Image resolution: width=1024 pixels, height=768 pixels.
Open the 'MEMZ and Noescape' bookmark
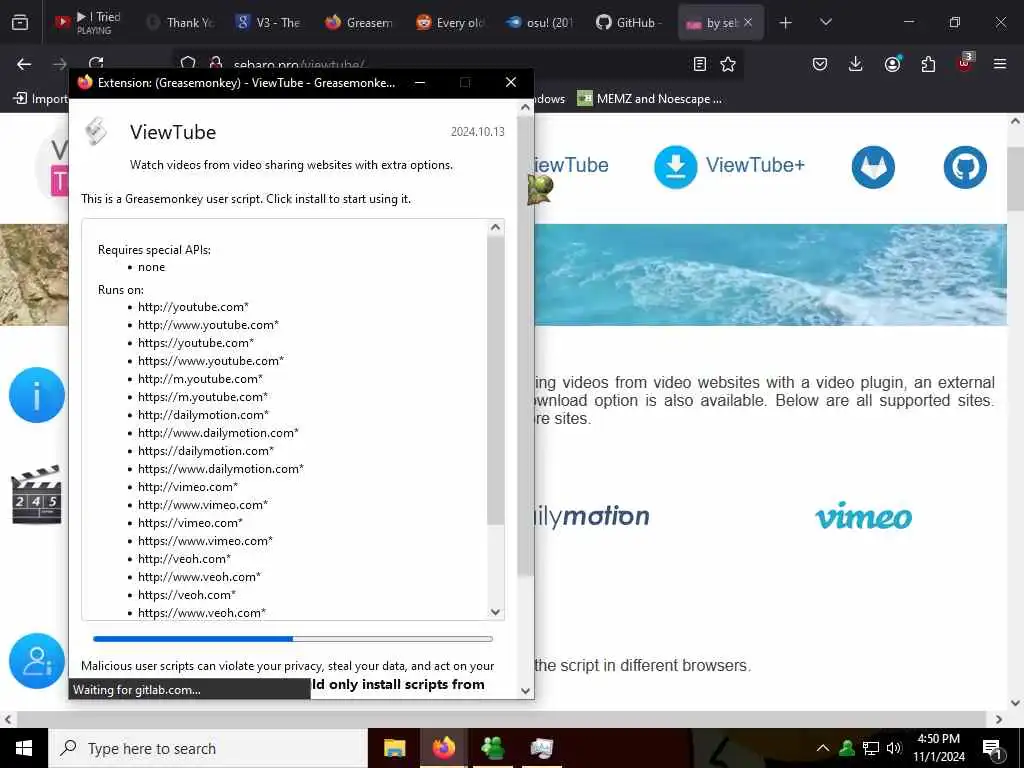pyautogui.click(x=650, y=99)
